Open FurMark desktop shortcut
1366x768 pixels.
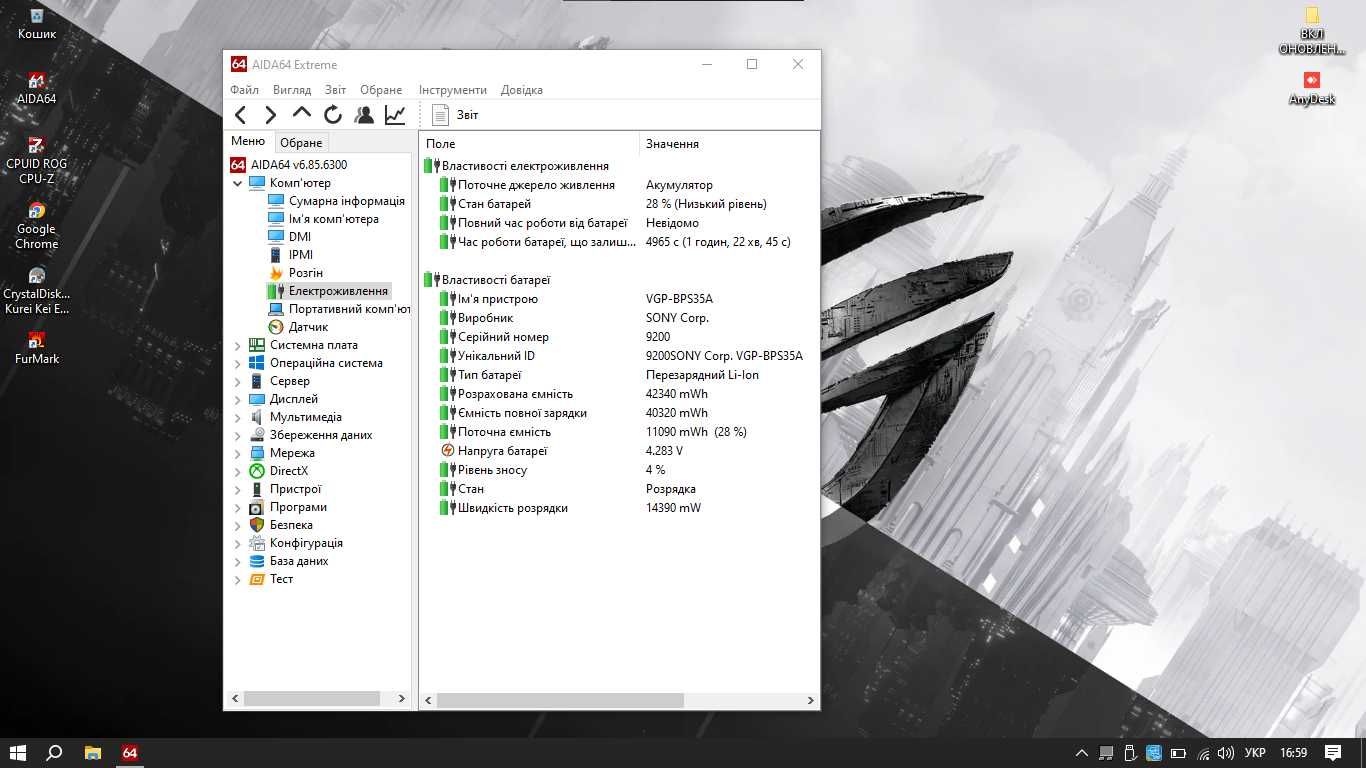[x=36, y=347]
